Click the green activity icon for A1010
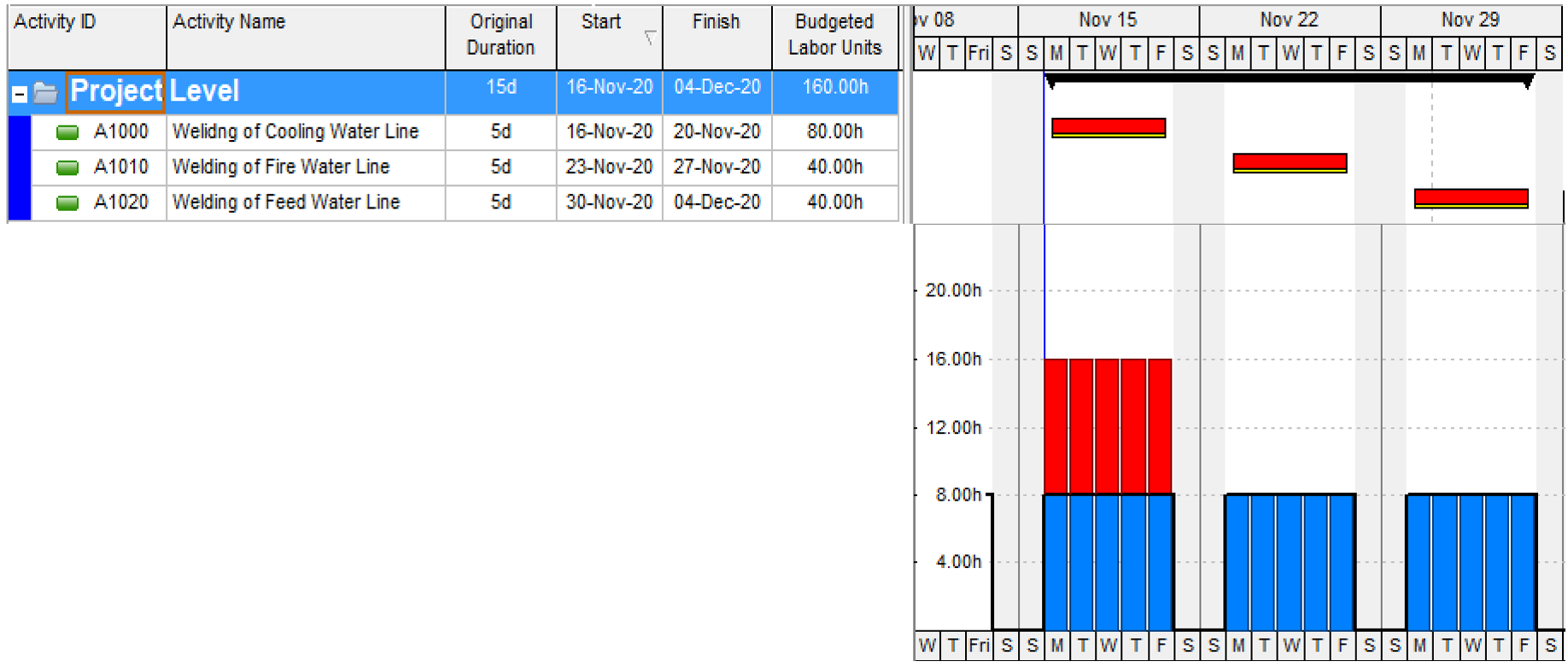The image size is (1568, 667). tap(67, 167)
